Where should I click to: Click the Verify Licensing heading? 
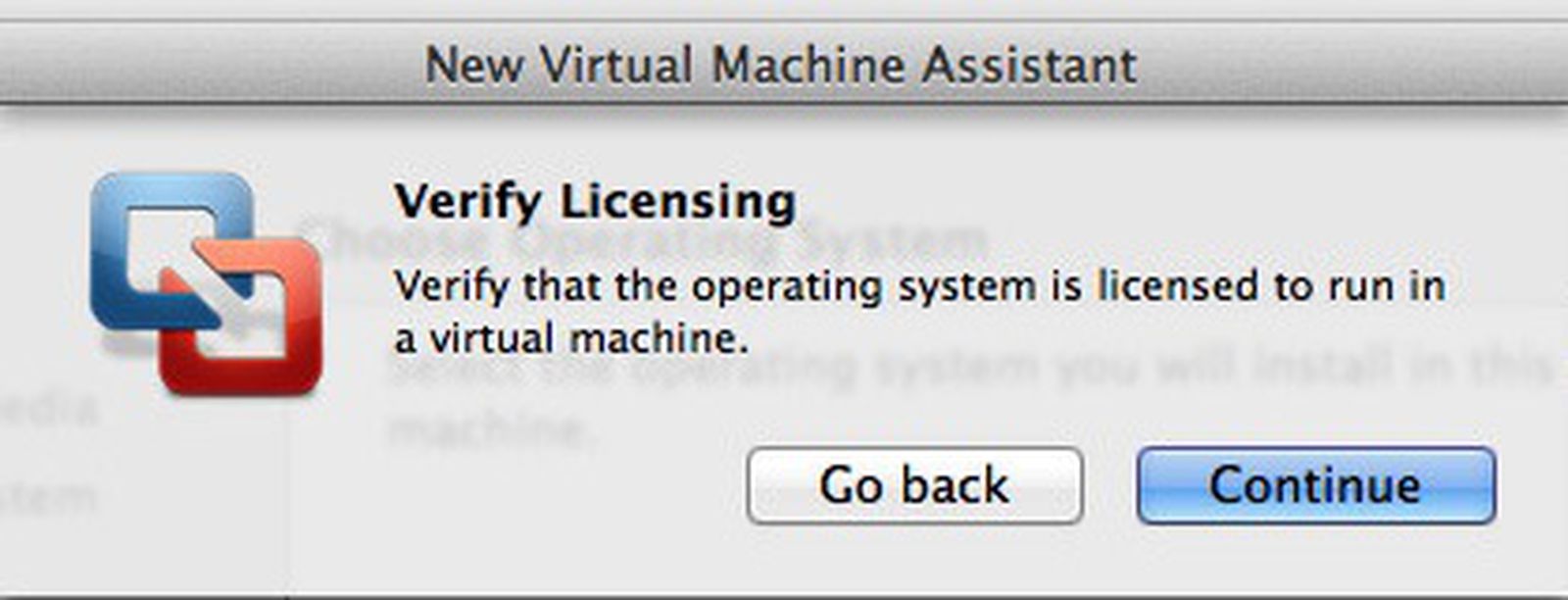(x=595, y=202)
